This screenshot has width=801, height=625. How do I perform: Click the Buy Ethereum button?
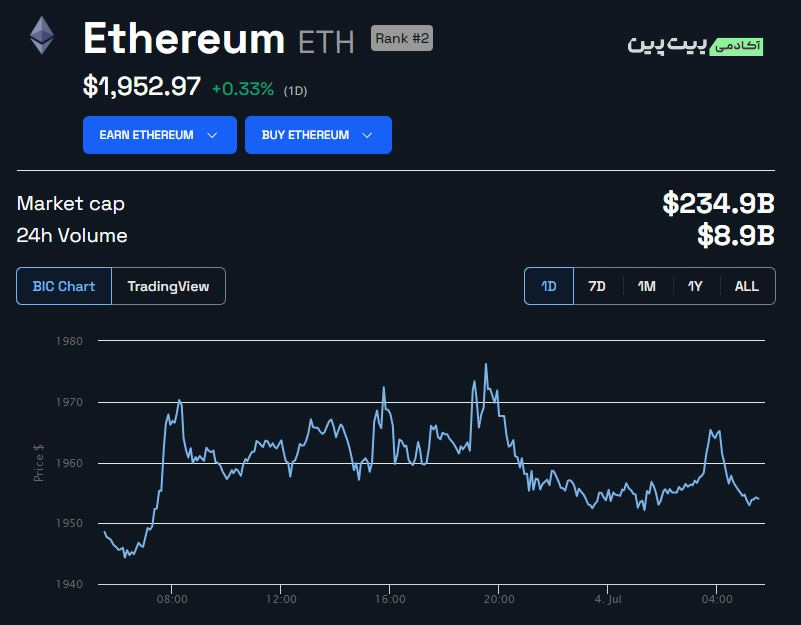pos(318,135)
